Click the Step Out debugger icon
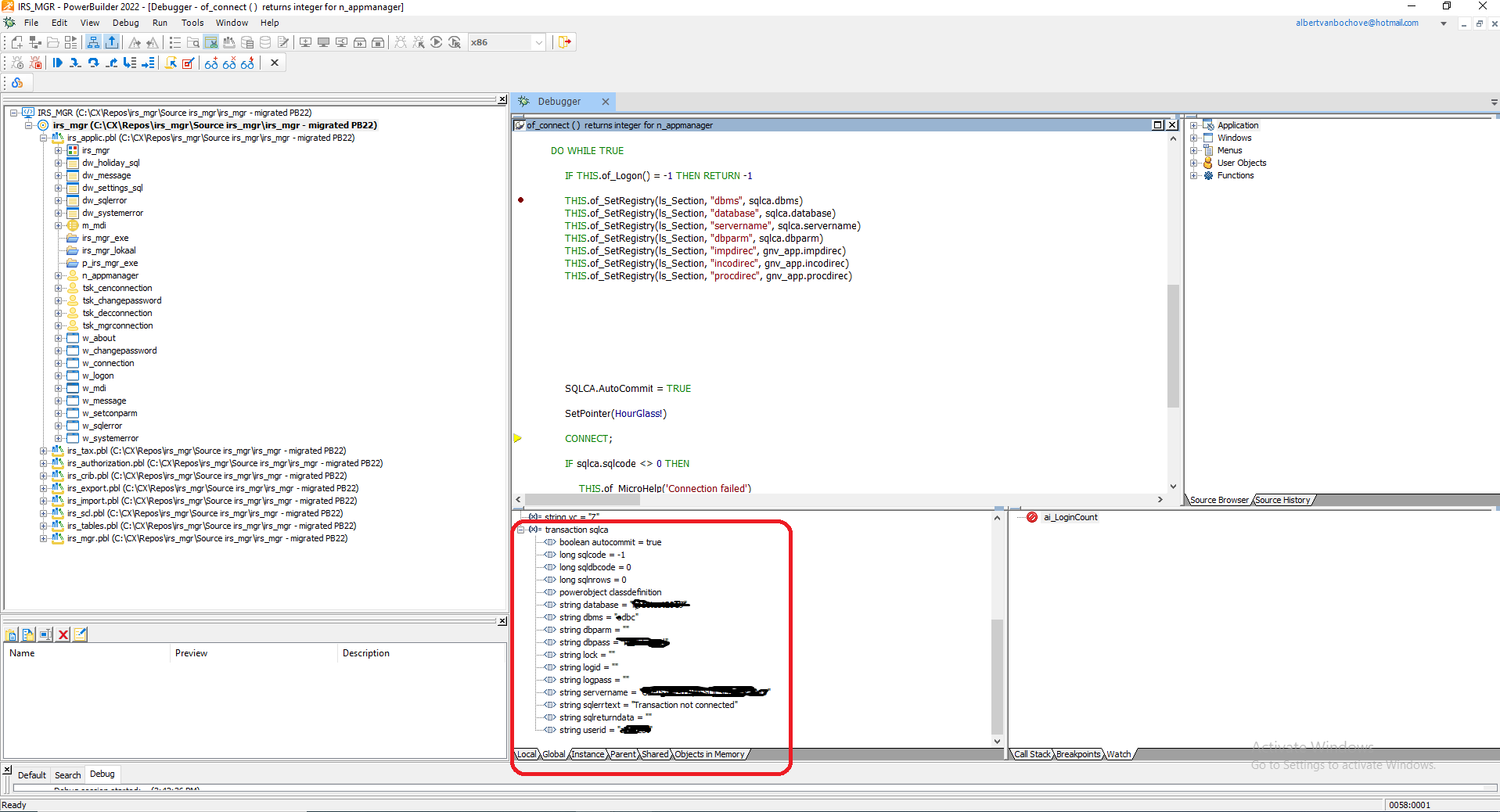Viewport: 1500px width, 812px height. click(x=112, y=63)
